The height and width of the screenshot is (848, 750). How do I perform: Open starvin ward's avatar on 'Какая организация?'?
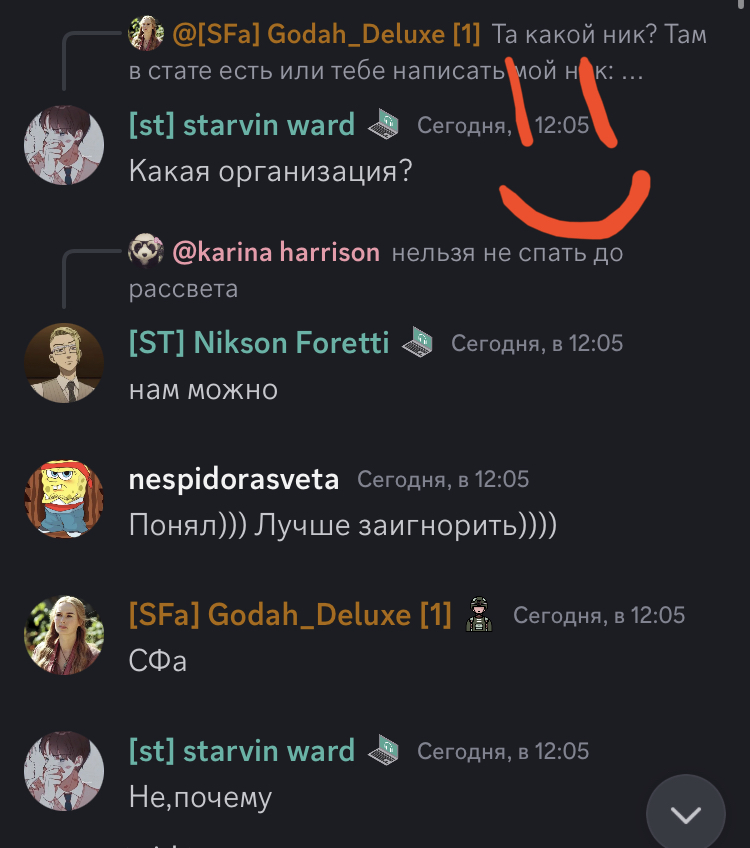tap(64, 145)
